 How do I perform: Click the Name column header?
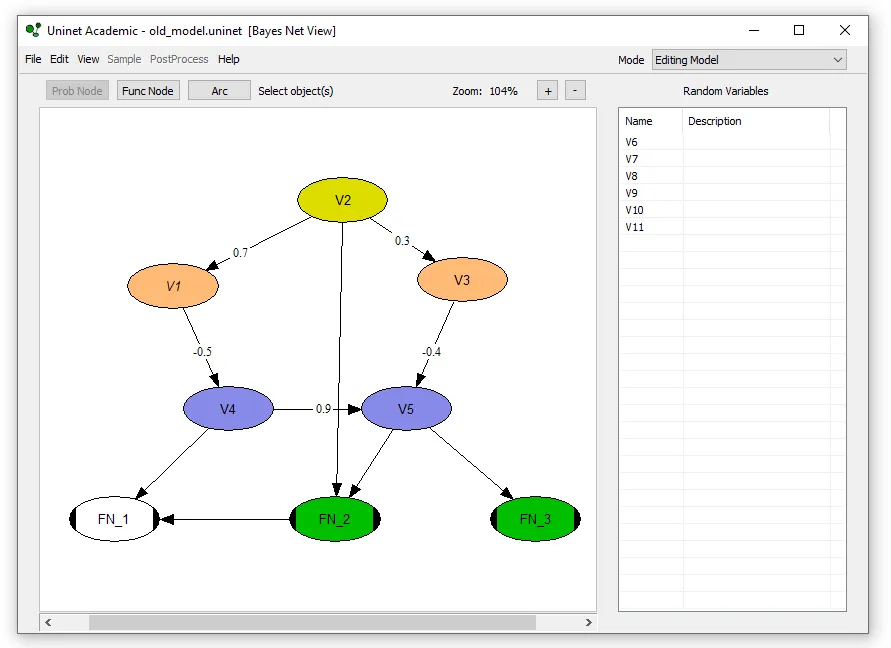point(651,121)
